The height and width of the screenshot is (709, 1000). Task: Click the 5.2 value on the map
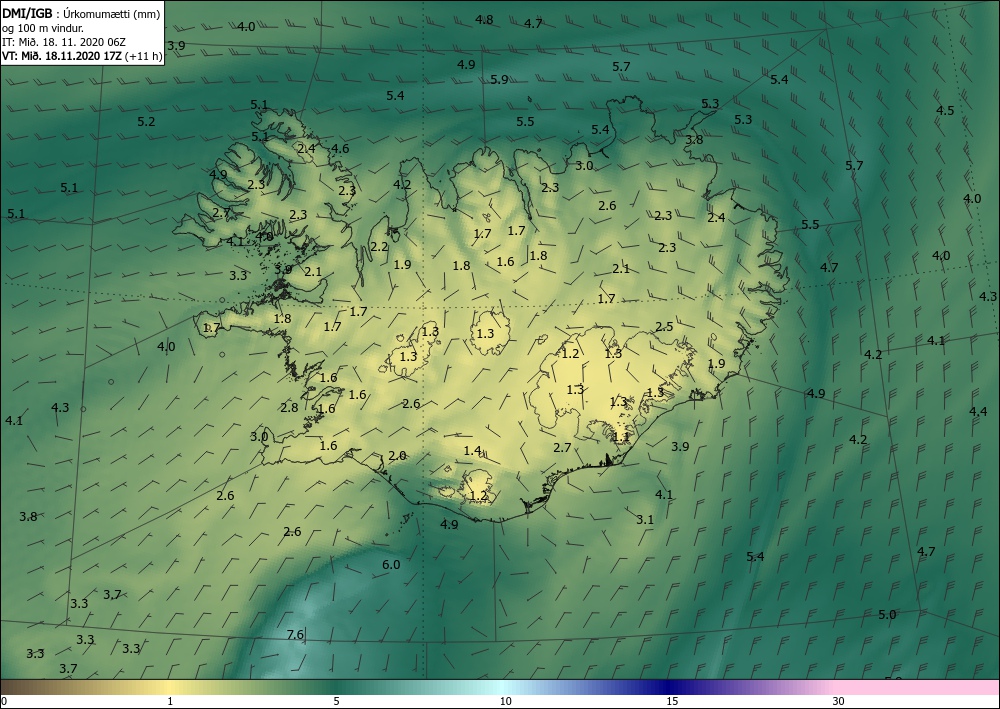tap(146, 121)
